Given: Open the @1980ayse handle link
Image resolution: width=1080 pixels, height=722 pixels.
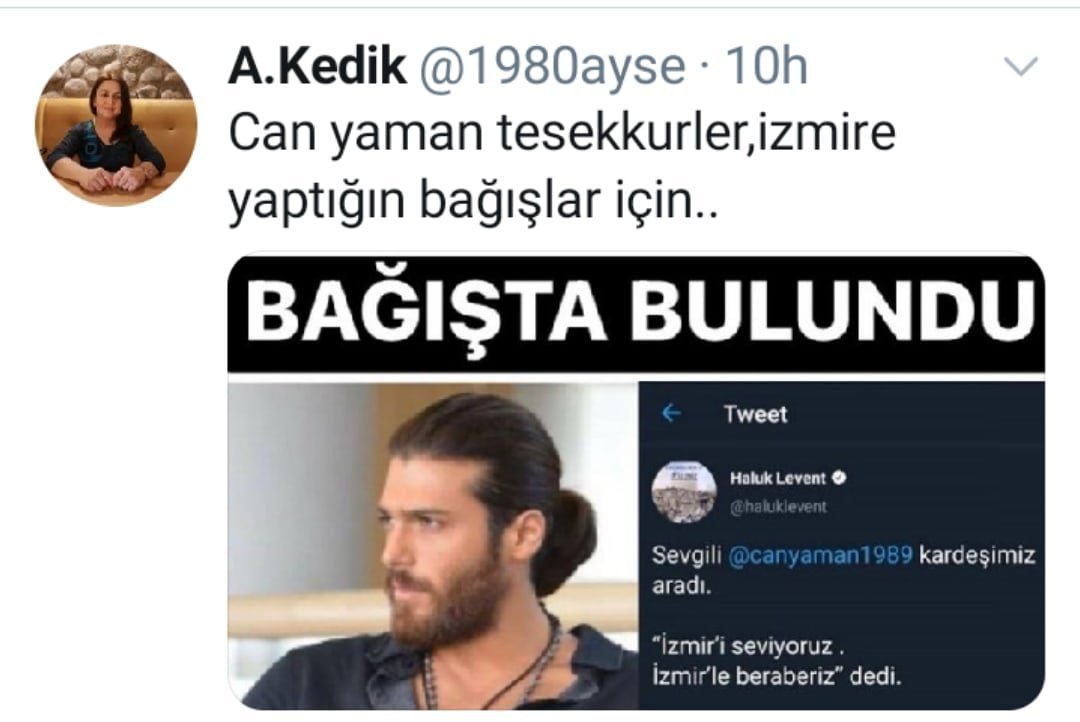Looking at the screenshot, I should point(552,67).
